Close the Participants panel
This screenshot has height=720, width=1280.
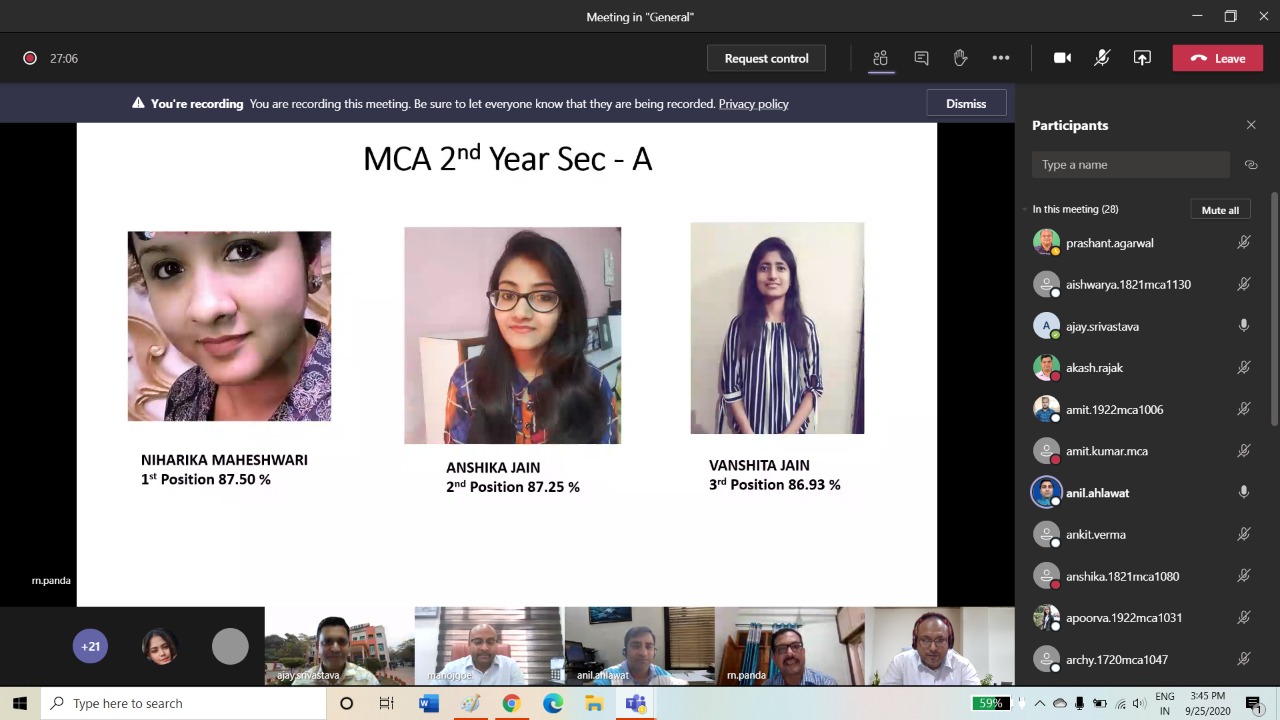1250,125
